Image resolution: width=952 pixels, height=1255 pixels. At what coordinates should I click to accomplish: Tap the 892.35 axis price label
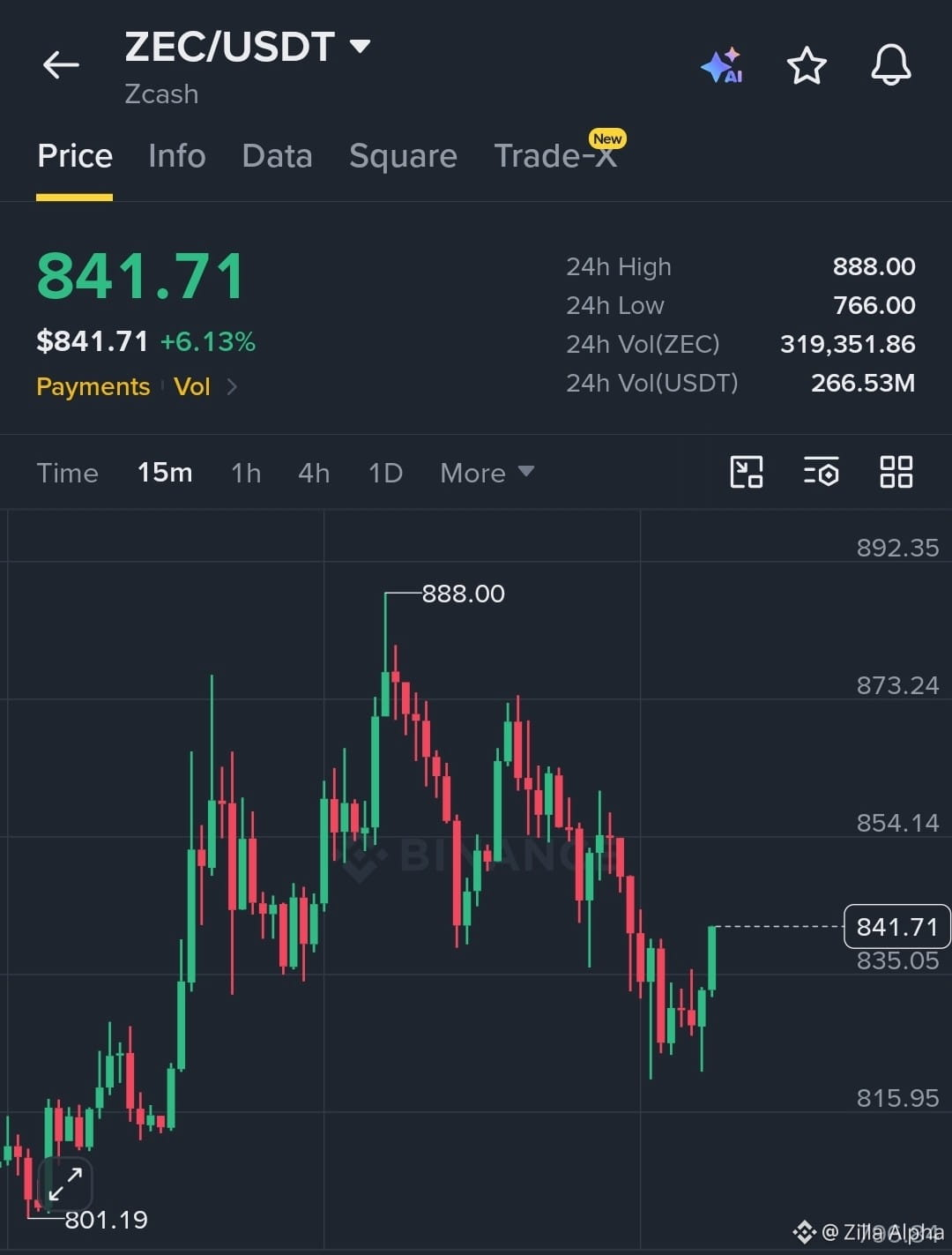897,548
